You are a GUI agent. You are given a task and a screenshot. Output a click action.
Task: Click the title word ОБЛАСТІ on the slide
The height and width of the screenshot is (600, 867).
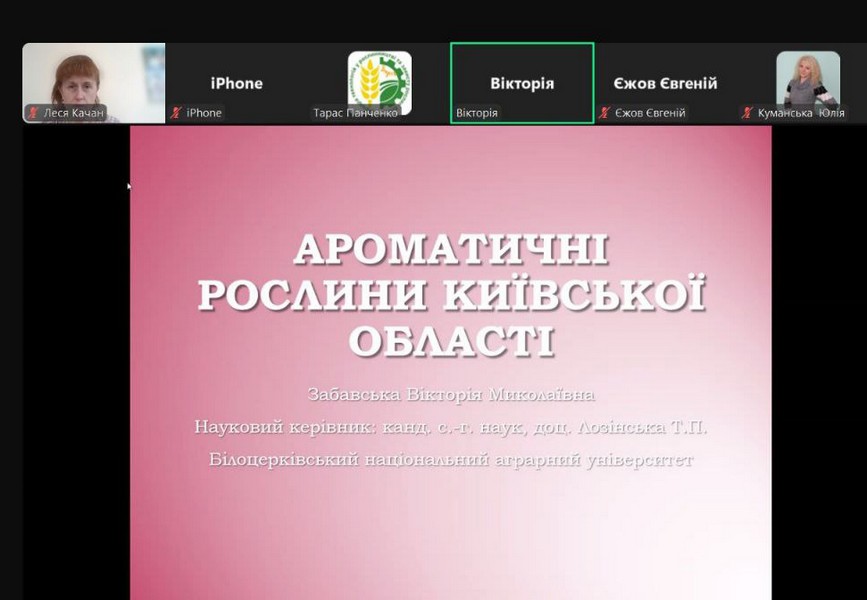tap(450, 341)
